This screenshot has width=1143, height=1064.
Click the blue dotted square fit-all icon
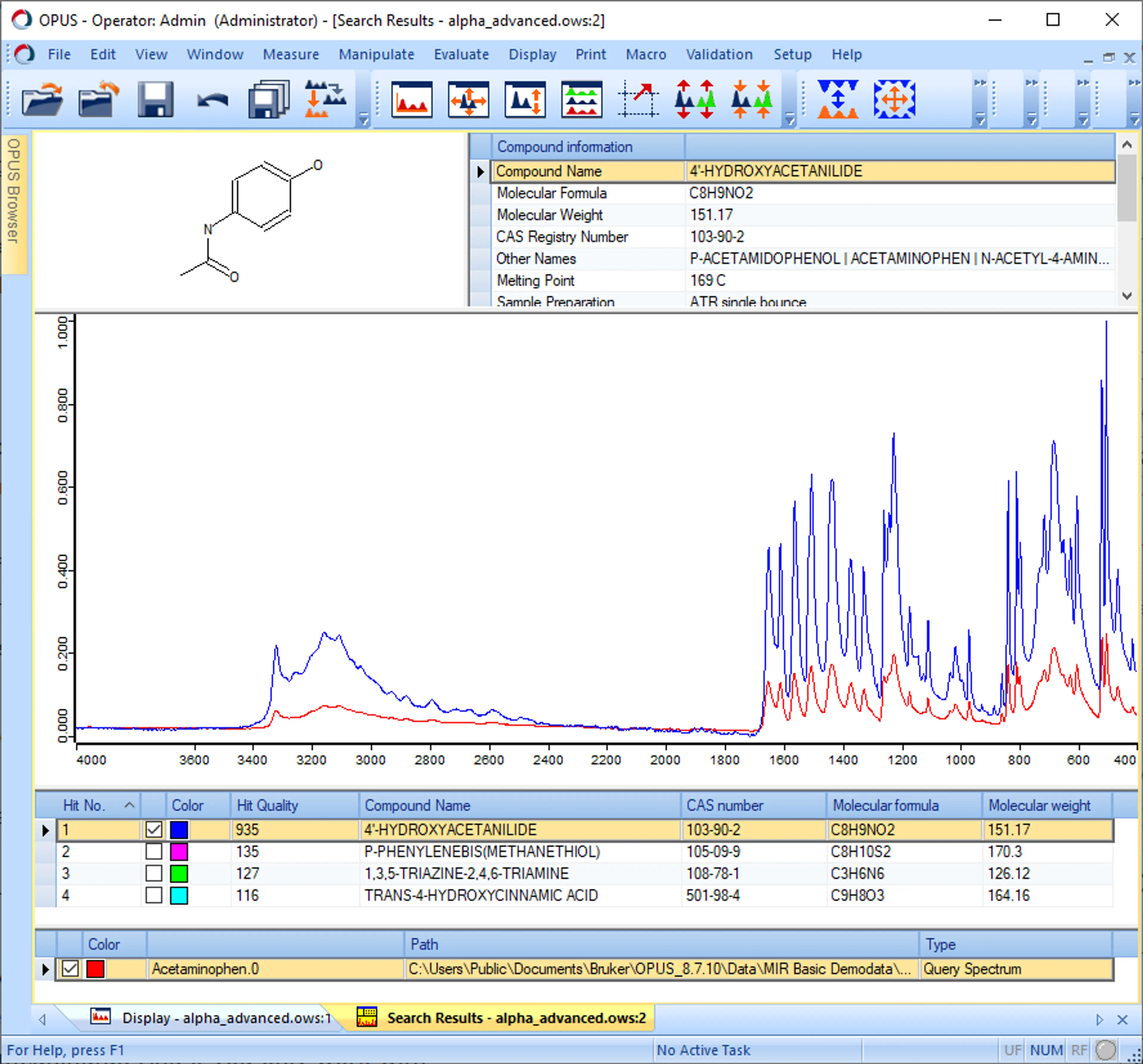(x=894, y=99)
